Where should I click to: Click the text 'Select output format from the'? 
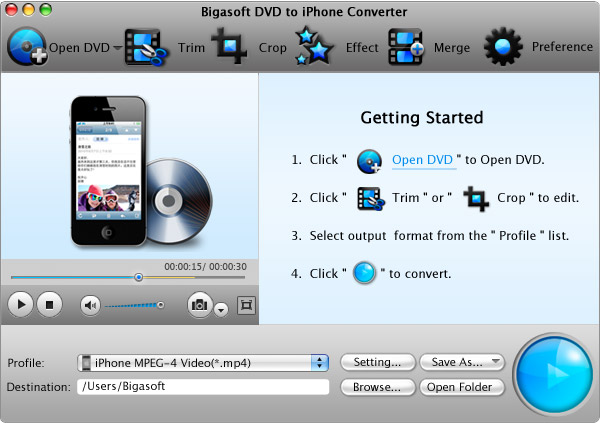(398, 235)
